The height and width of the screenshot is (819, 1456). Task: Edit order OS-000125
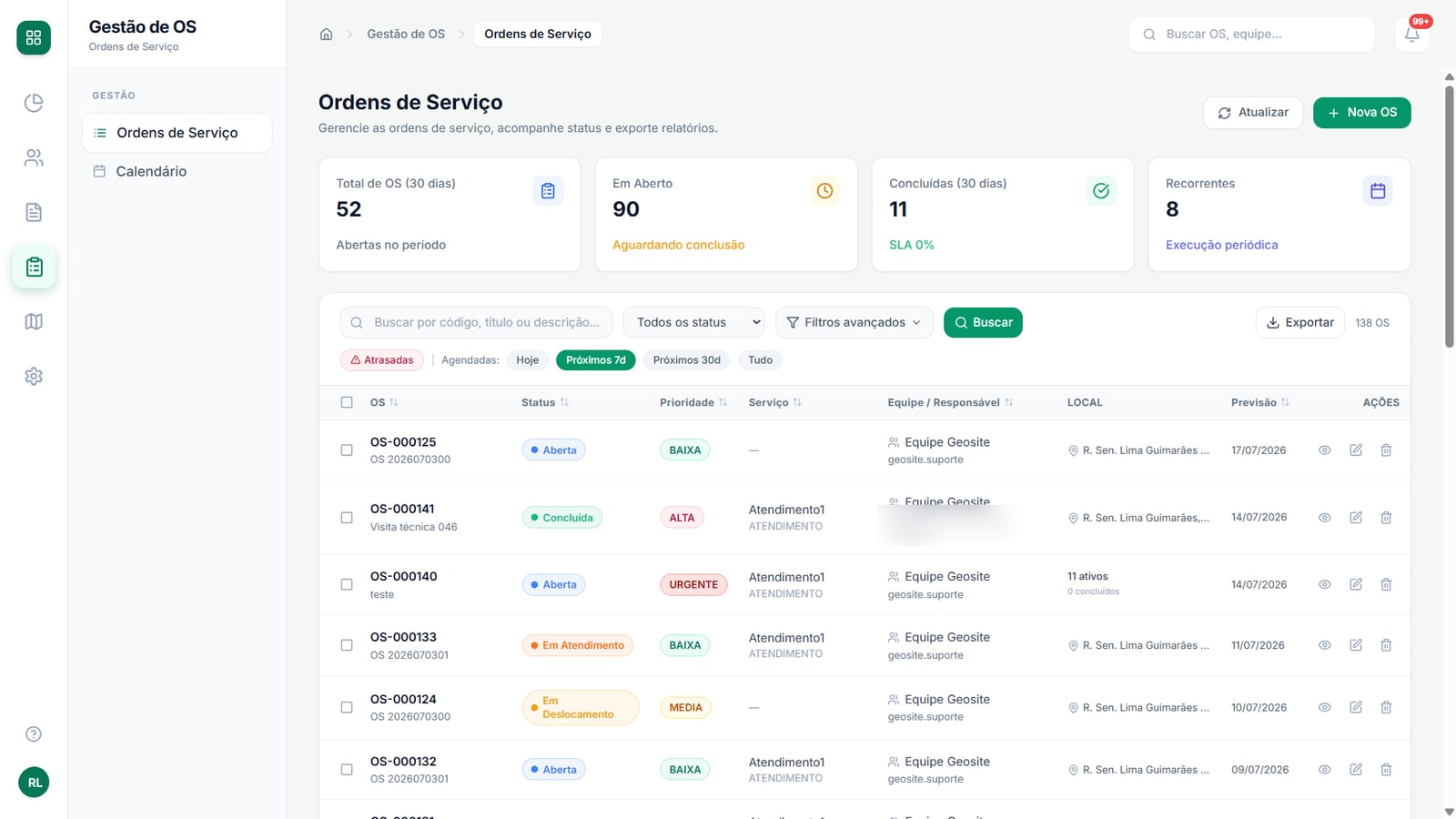[x=1356, y=450]
